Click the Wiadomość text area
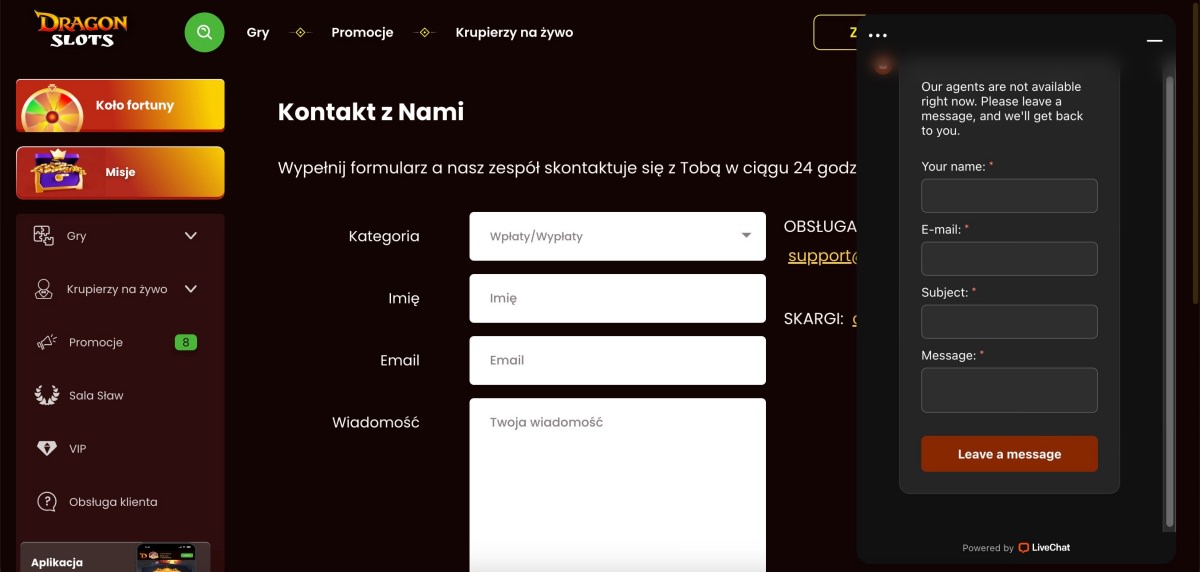1200x572 pixels. click(617, 480)
